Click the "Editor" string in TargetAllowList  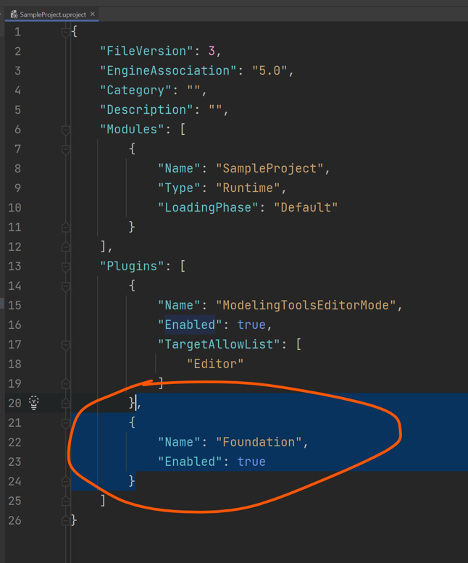215,364
